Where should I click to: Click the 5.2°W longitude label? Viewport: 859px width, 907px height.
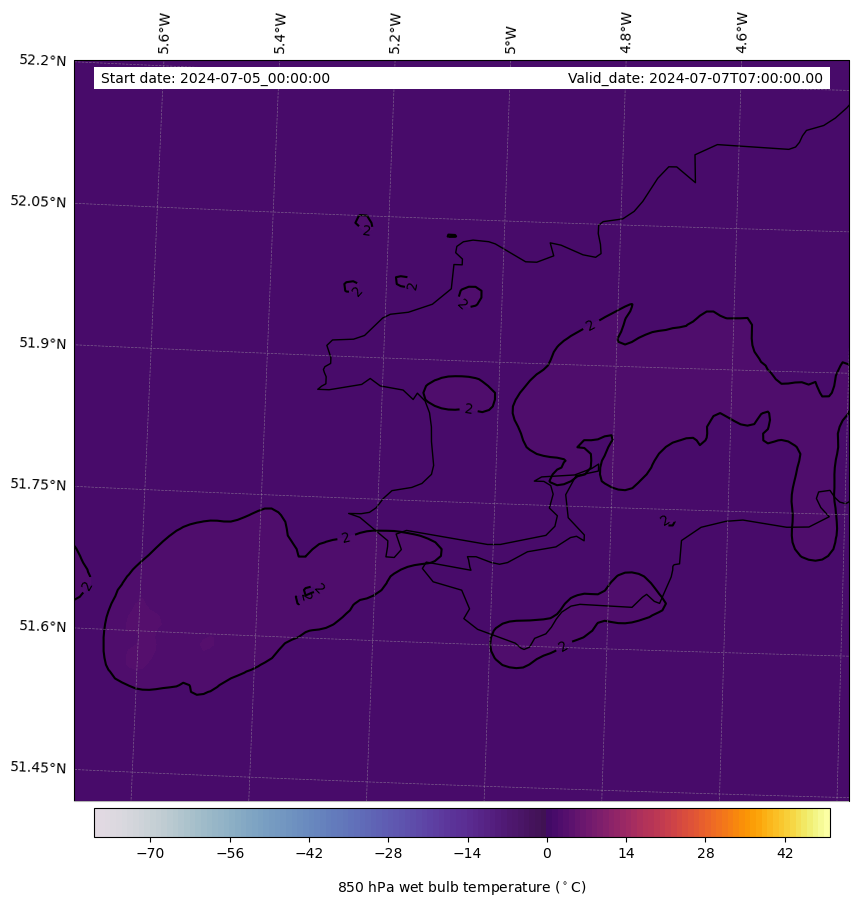click(x=395, y=33)
